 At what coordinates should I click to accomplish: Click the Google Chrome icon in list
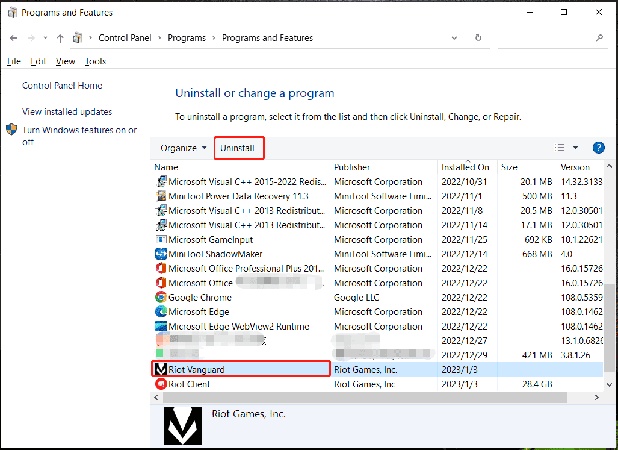tap(161, 297)
